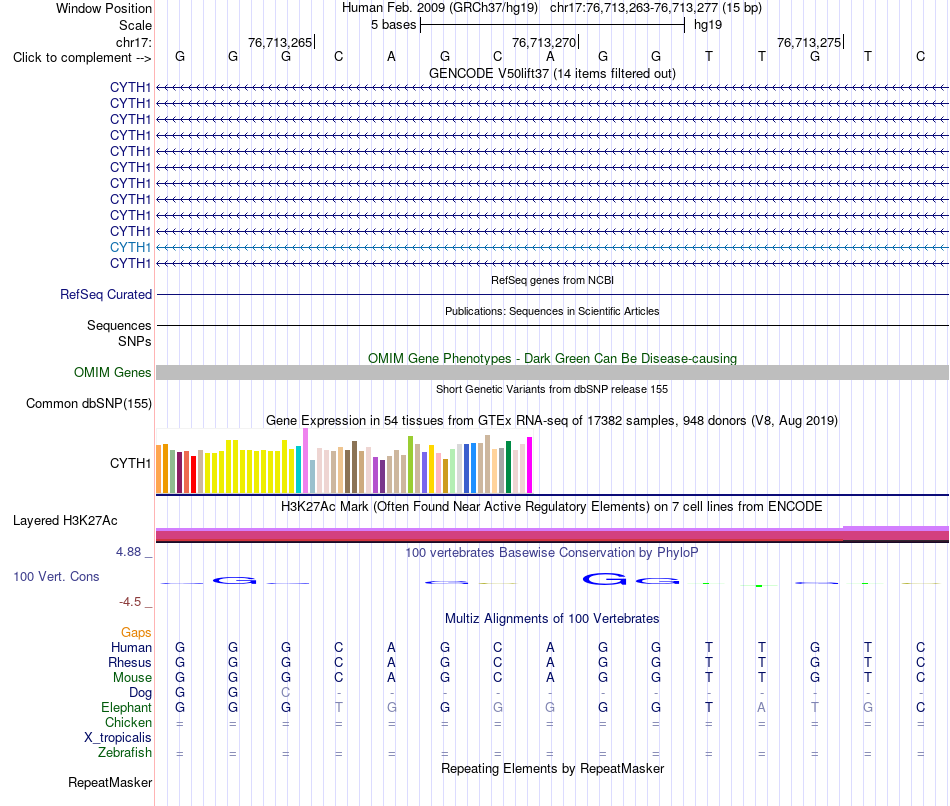
Task: Select the Dog species label
Action: tap(140, 693)
